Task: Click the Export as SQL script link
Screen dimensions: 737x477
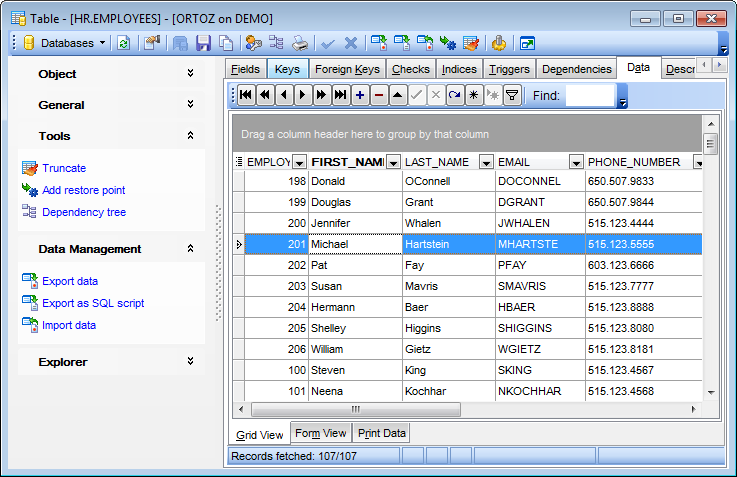Action: (x=92, y=303)
